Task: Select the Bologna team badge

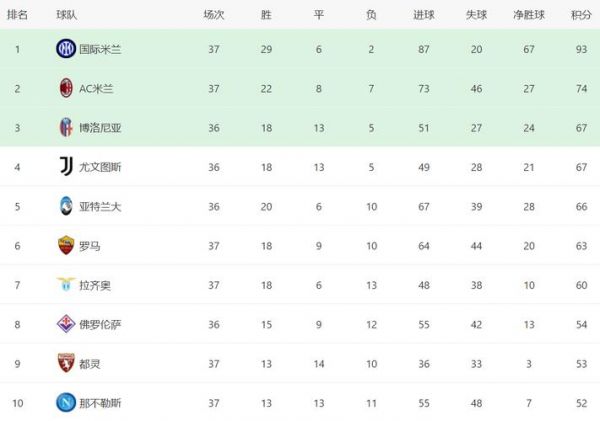Action: [66, 127]
